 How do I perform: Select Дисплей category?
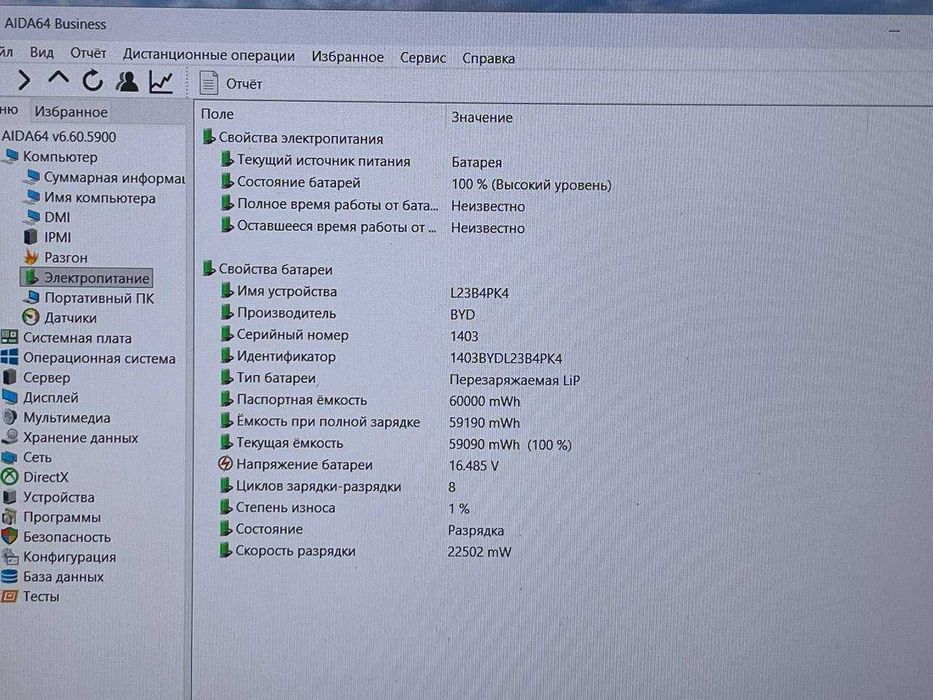(40, 397)
